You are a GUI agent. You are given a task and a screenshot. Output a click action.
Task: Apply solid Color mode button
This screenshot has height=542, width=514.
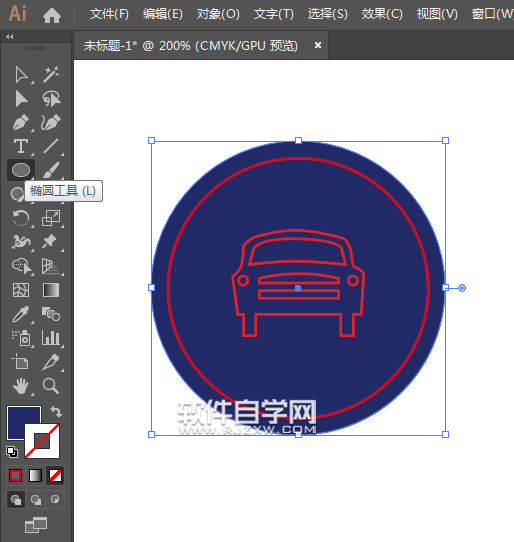16,475
